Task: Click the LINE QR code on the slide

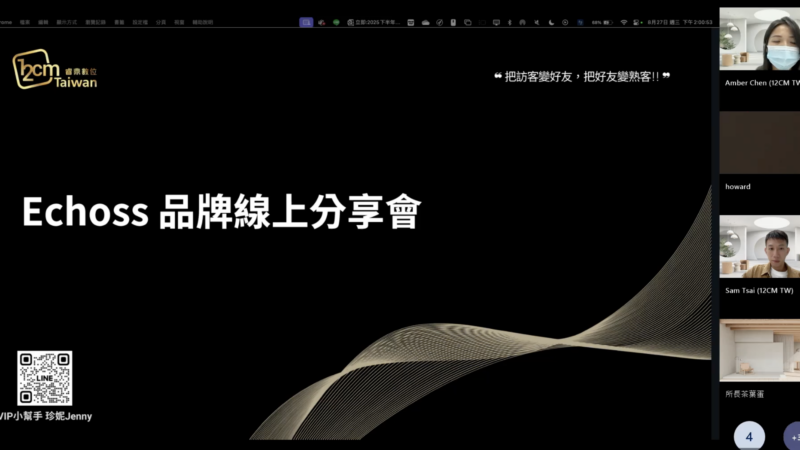Action: (44, 378)
